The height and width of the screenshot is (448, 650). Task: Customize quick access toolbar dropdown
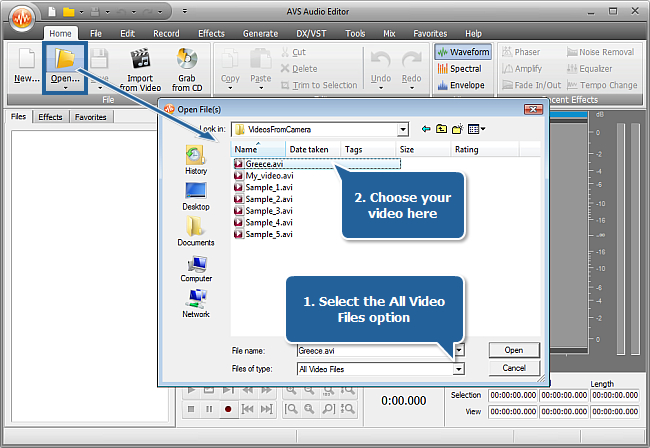185,12
